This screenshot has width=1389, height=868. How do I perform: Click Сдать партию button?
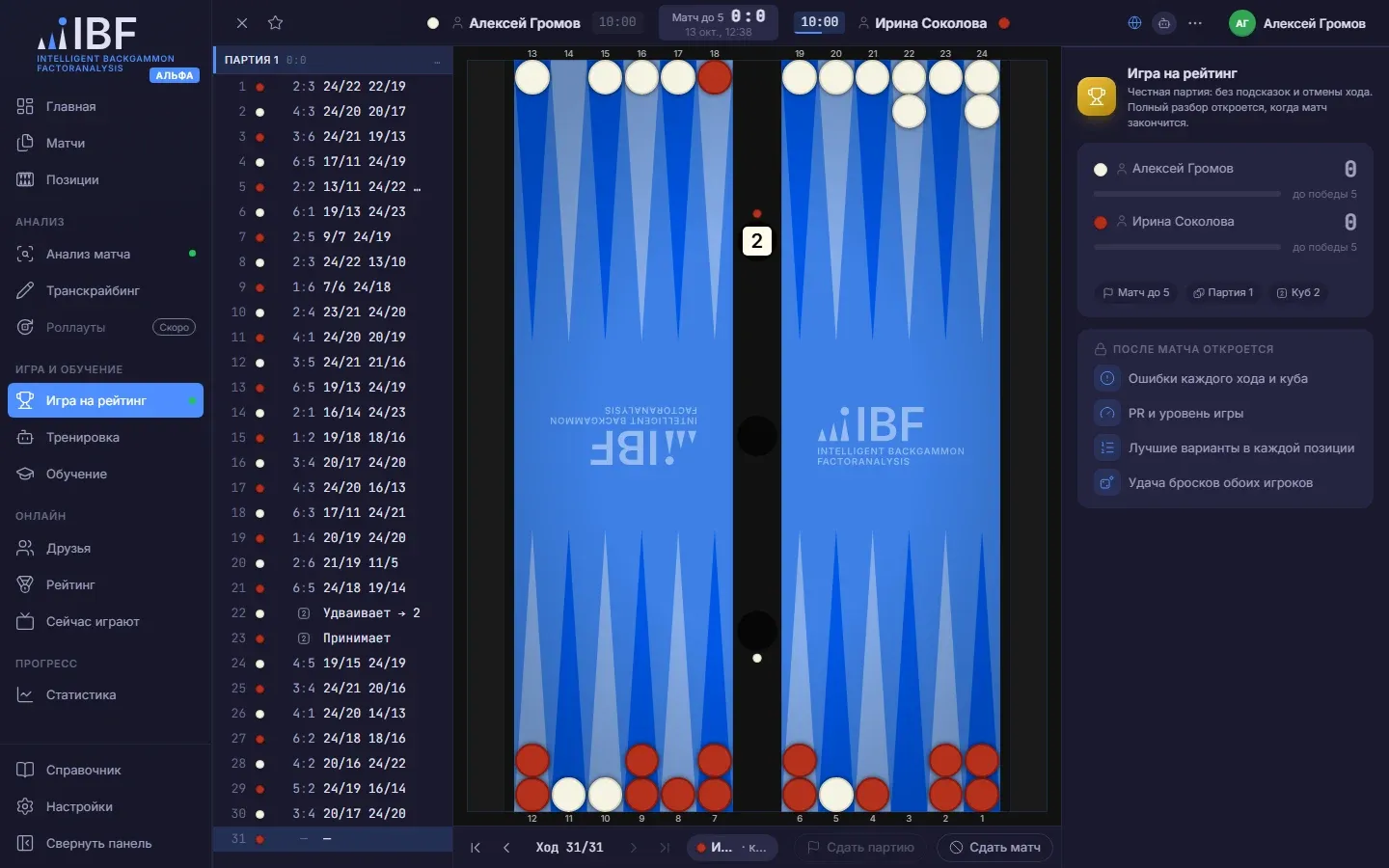pos(860,848)
